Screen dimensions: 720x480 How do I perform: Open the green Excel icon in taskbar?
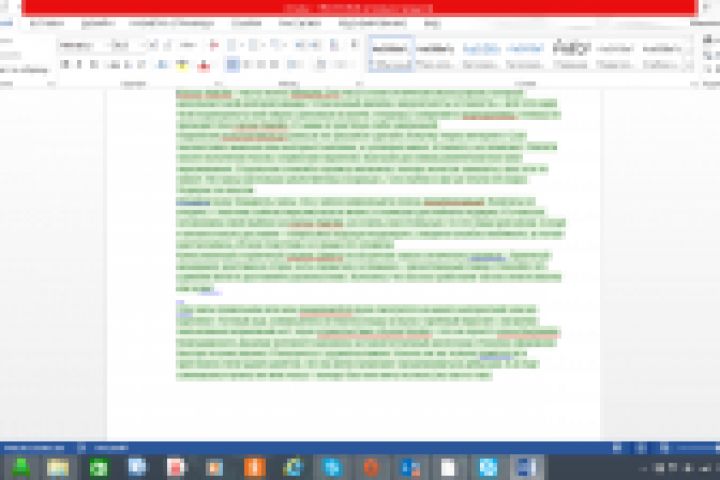(x=98, y=468)
